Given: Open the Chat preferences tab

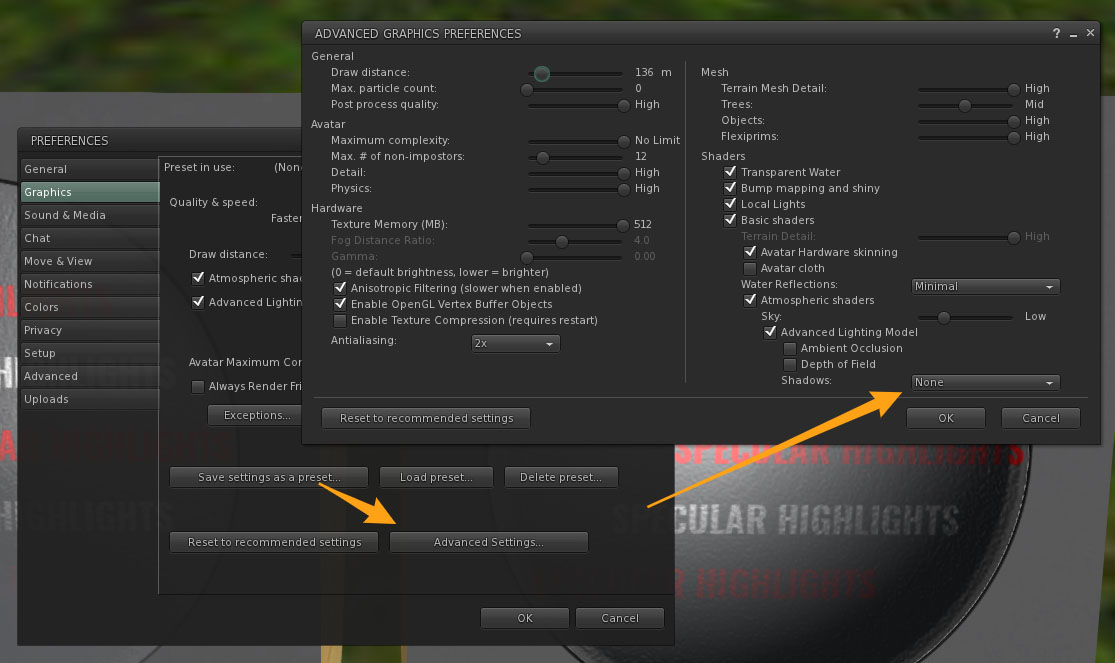Looking at the screenshot, I should tap(90, 238).
